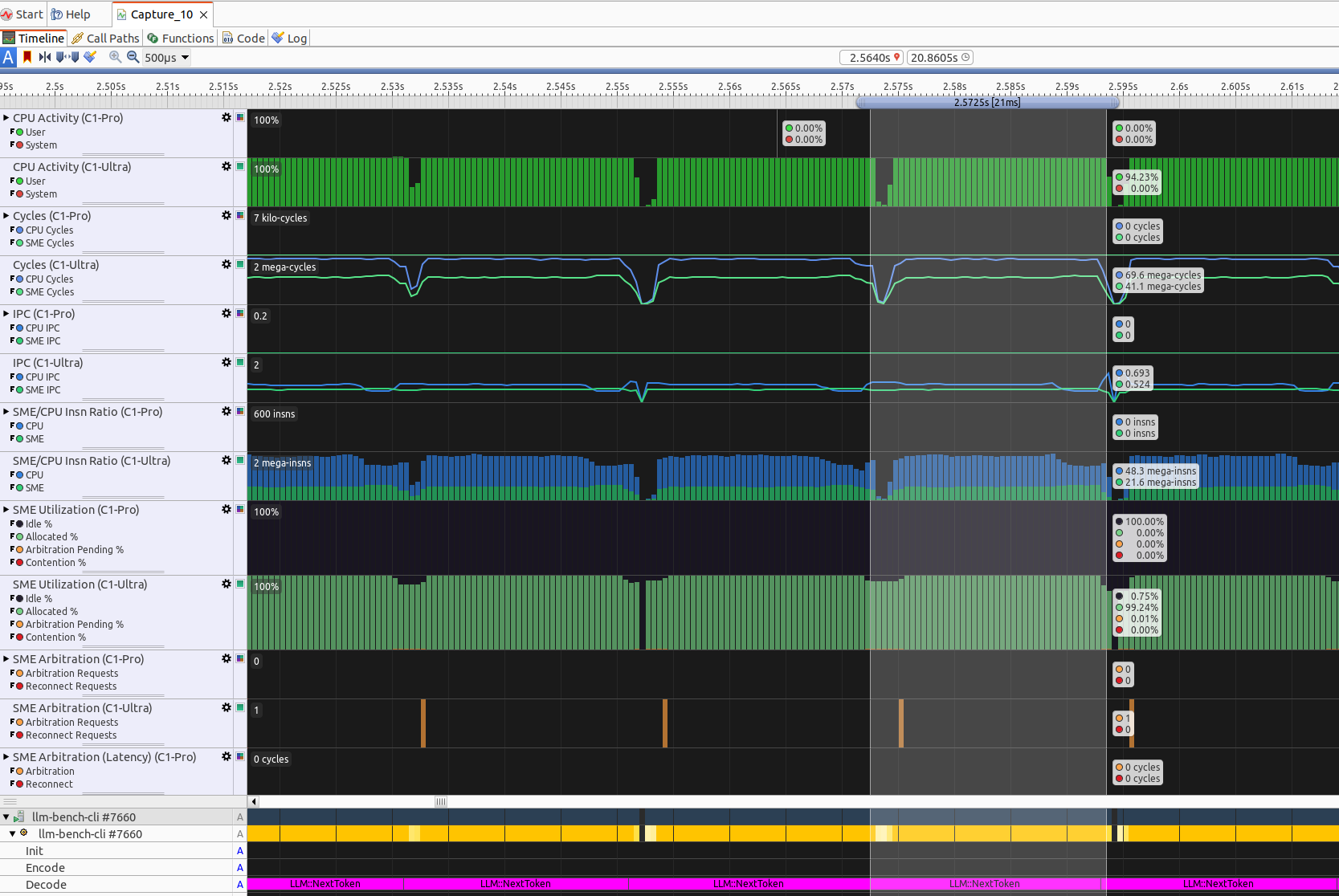Click the Help button
This screenshot has width=1339, height=896.
[x=71, y=14]
